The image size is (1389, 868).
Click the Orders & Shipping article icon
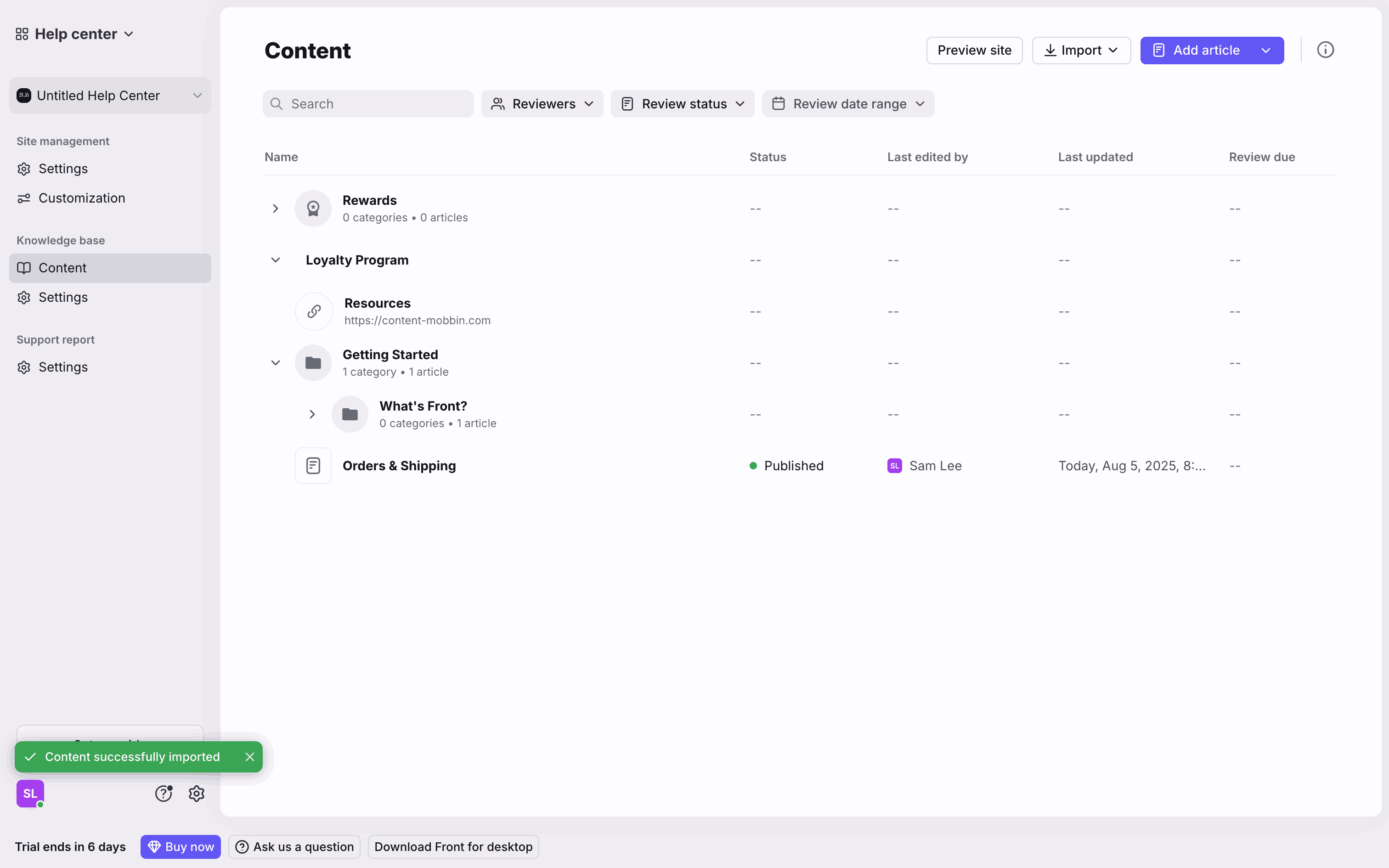click(313, 466)
